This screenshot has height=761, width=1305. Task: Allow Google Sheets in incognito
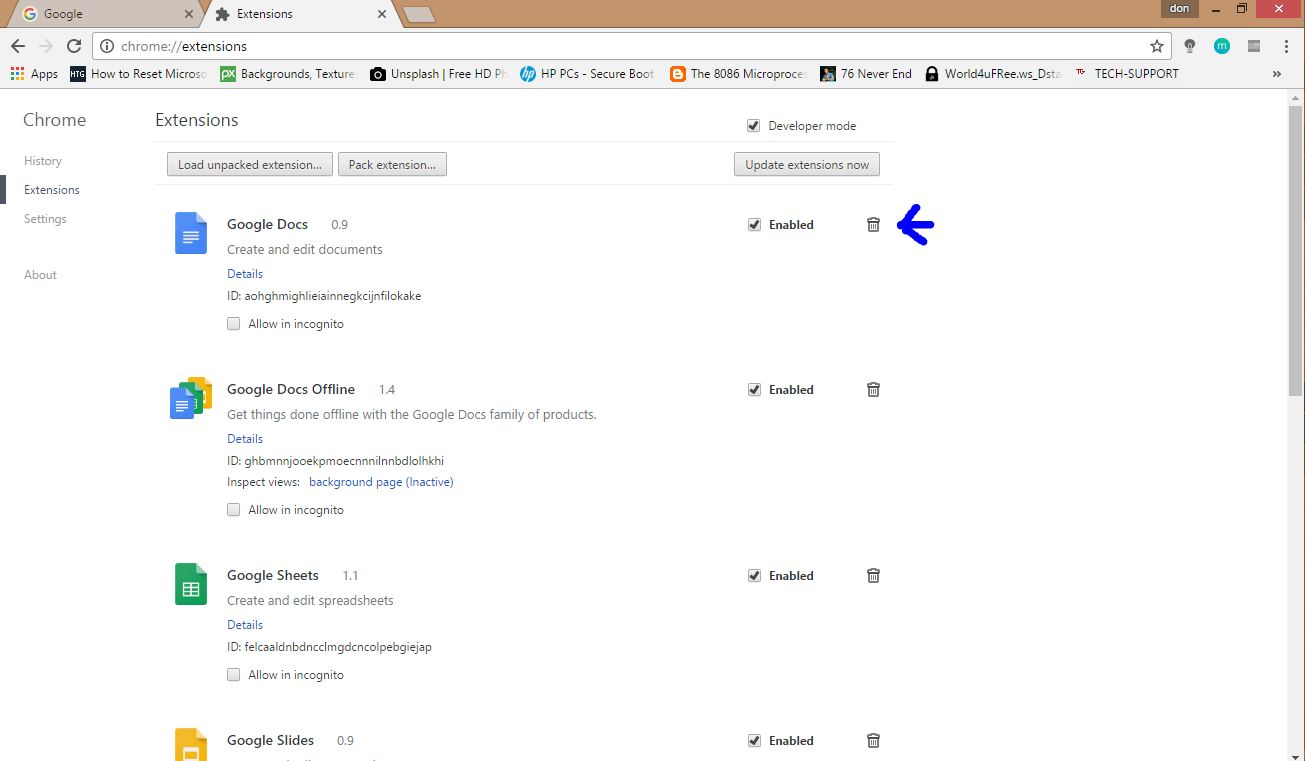[x=234, y=675]
